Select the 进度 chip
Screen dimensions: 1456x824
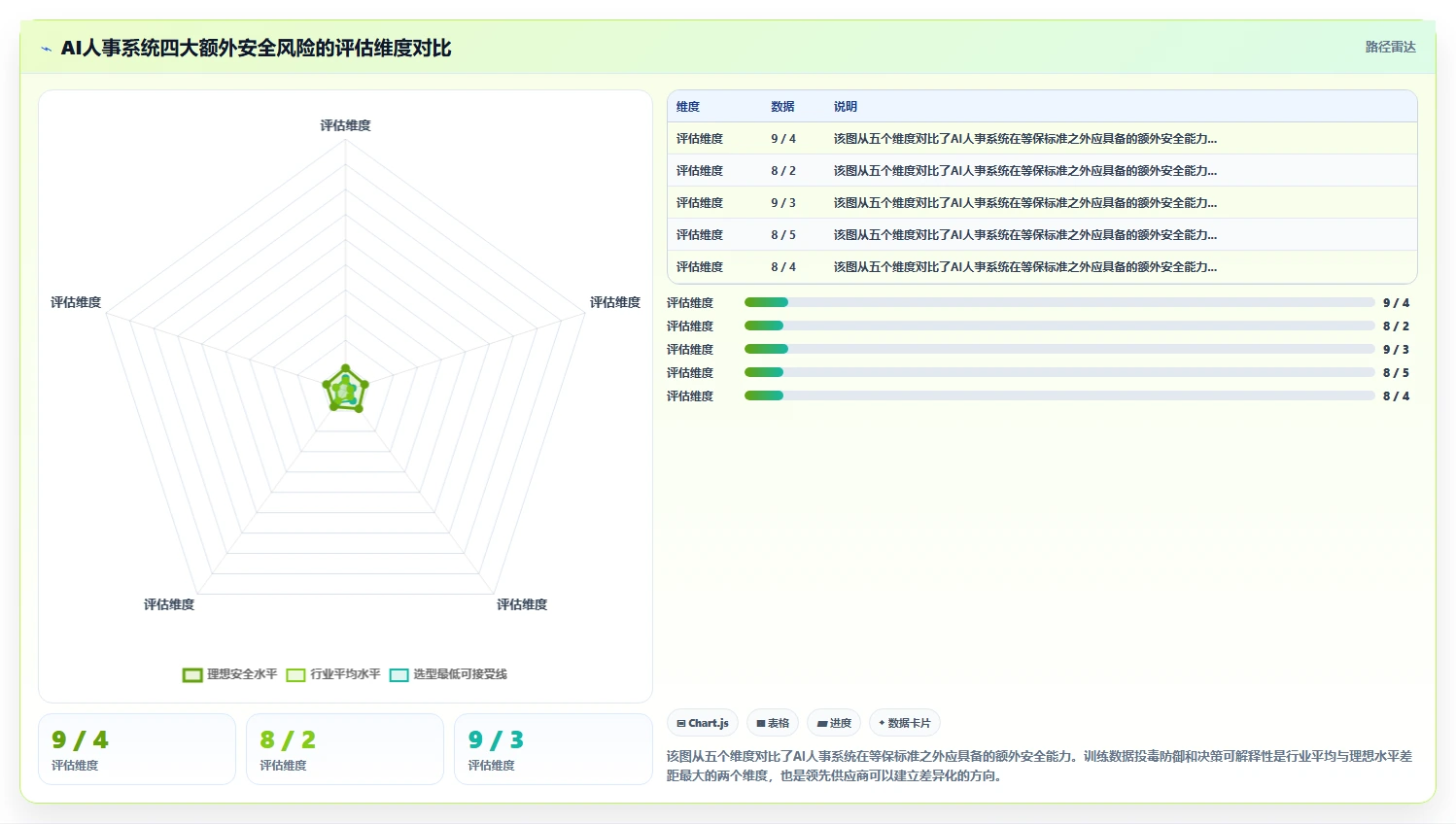pyautogui.click(x=834, y=723)
